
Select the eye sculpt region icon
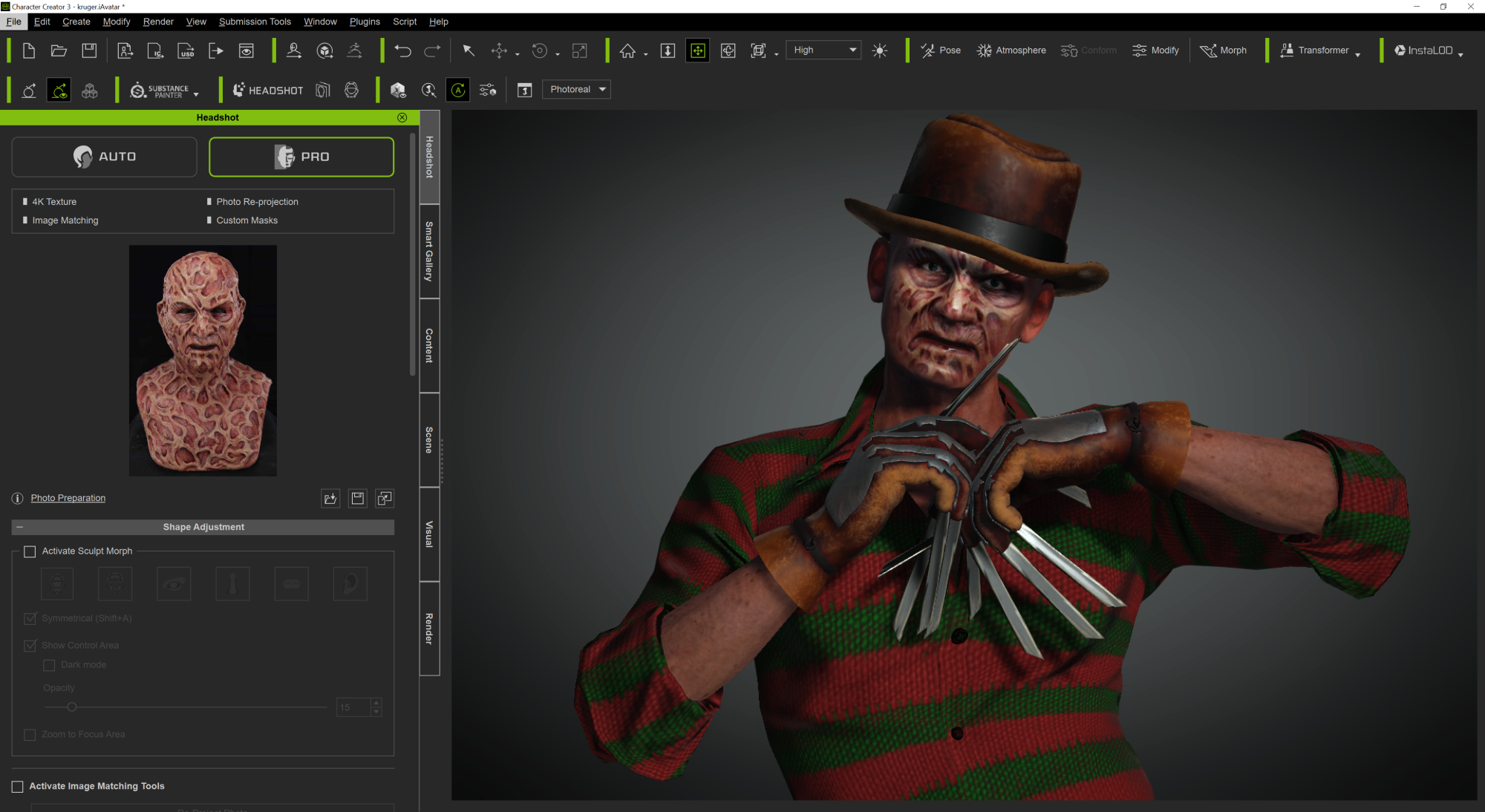[x=174, y=584]
